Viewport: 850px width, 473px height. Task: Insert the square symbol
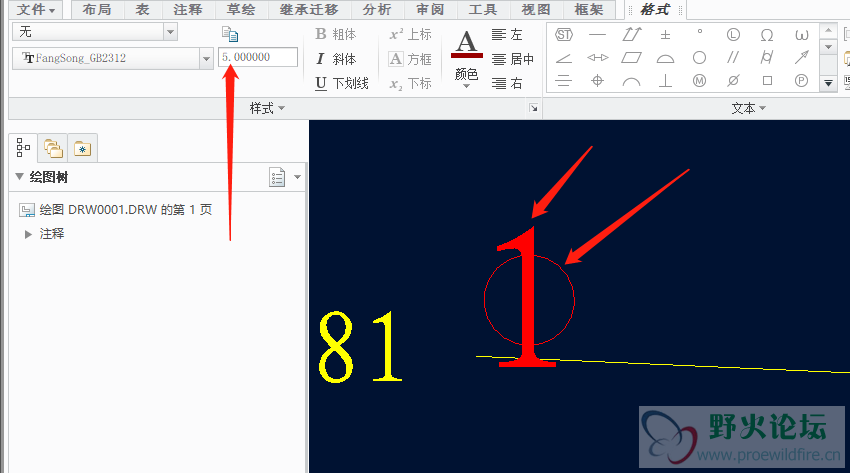pyautogui.click(x=767, y=81)
